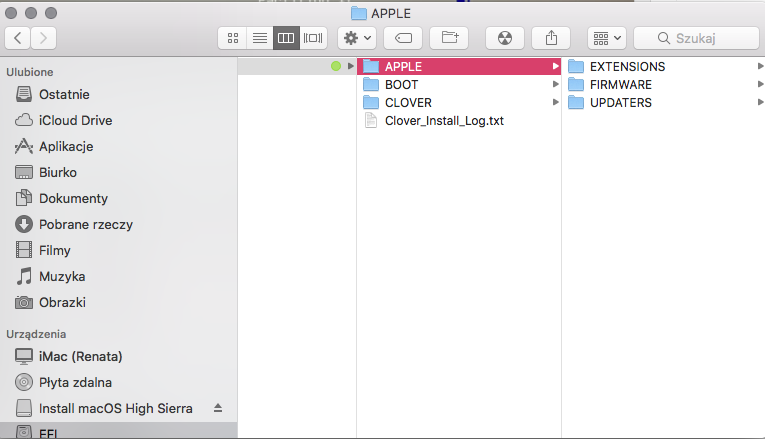The width and height of the screenshot is (765, 439).
Task: Switch to cover flow view
Action: coord(313,38)
